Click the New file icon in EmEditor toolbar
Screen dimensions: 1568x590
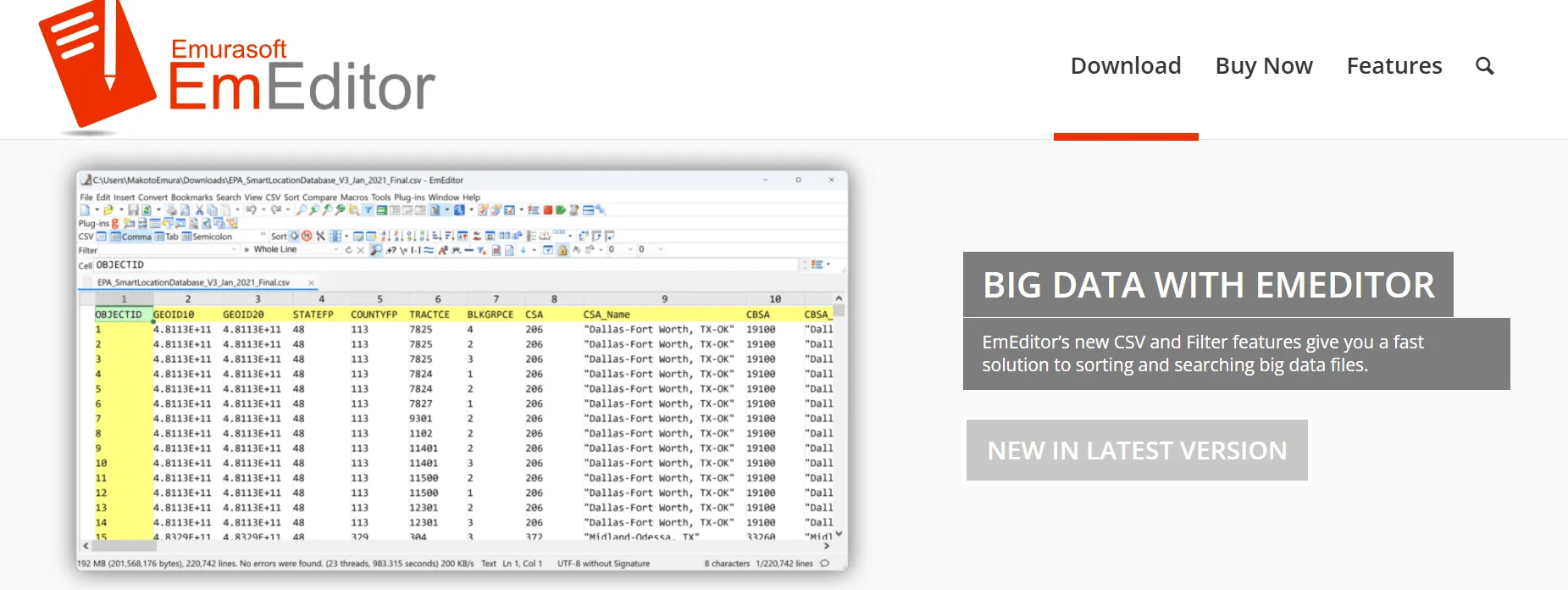[85, 210]
